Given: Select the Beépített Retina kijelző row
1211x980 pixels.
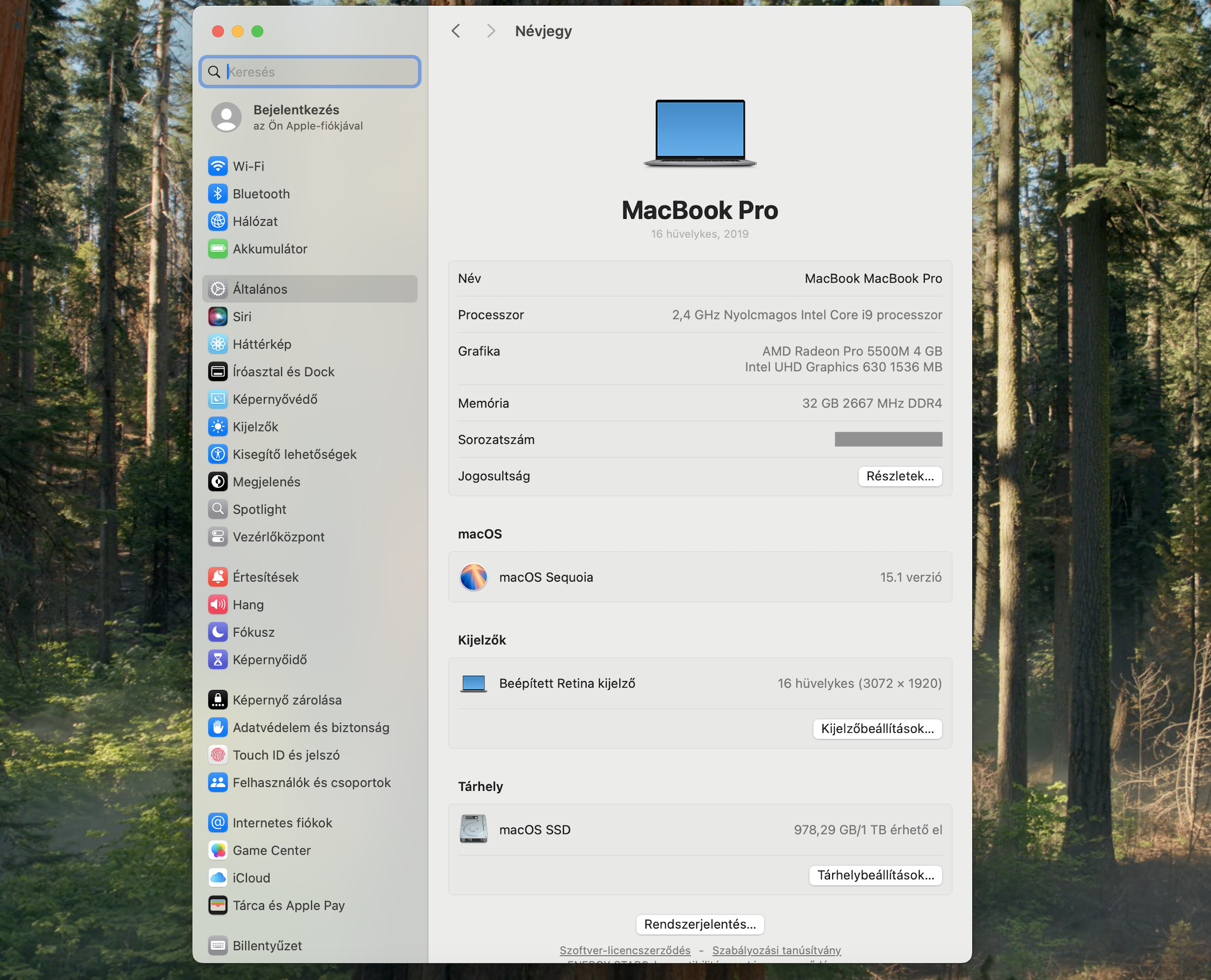Looking at the screenshot, I should pos(700,683).
